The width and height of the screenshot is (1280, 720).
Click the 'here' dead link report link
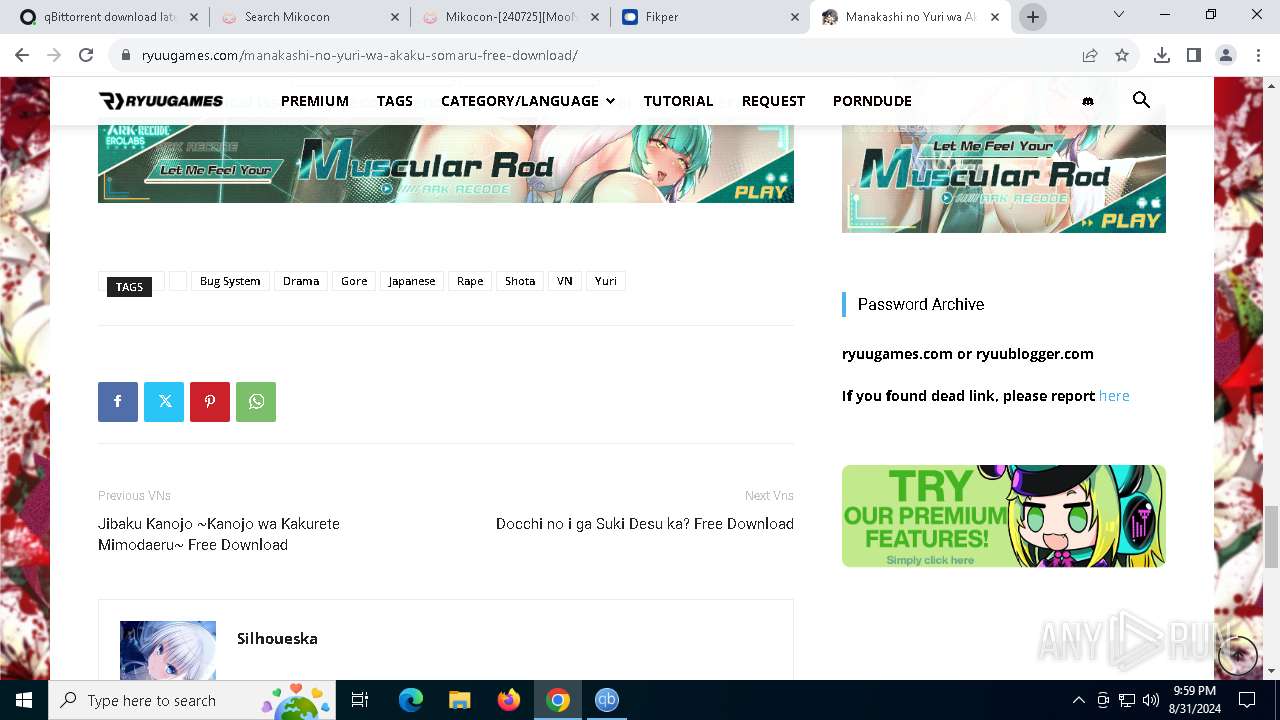(x=1114, y=396)
